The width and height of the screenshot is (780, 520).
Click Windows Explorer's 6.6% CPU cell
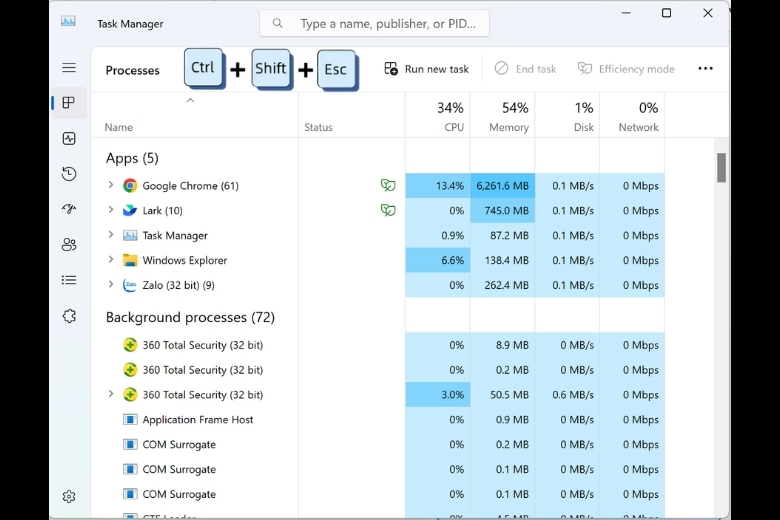coord(438,260)
